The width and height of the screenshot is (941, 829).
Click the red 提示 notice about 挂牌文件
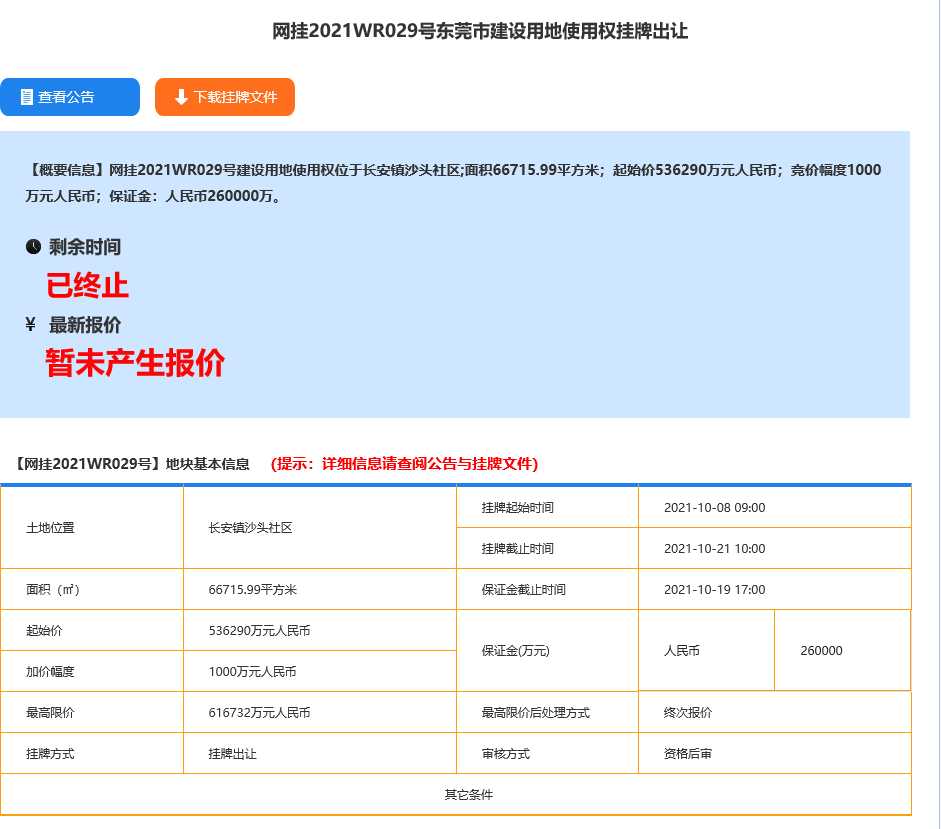click(404, 464)
